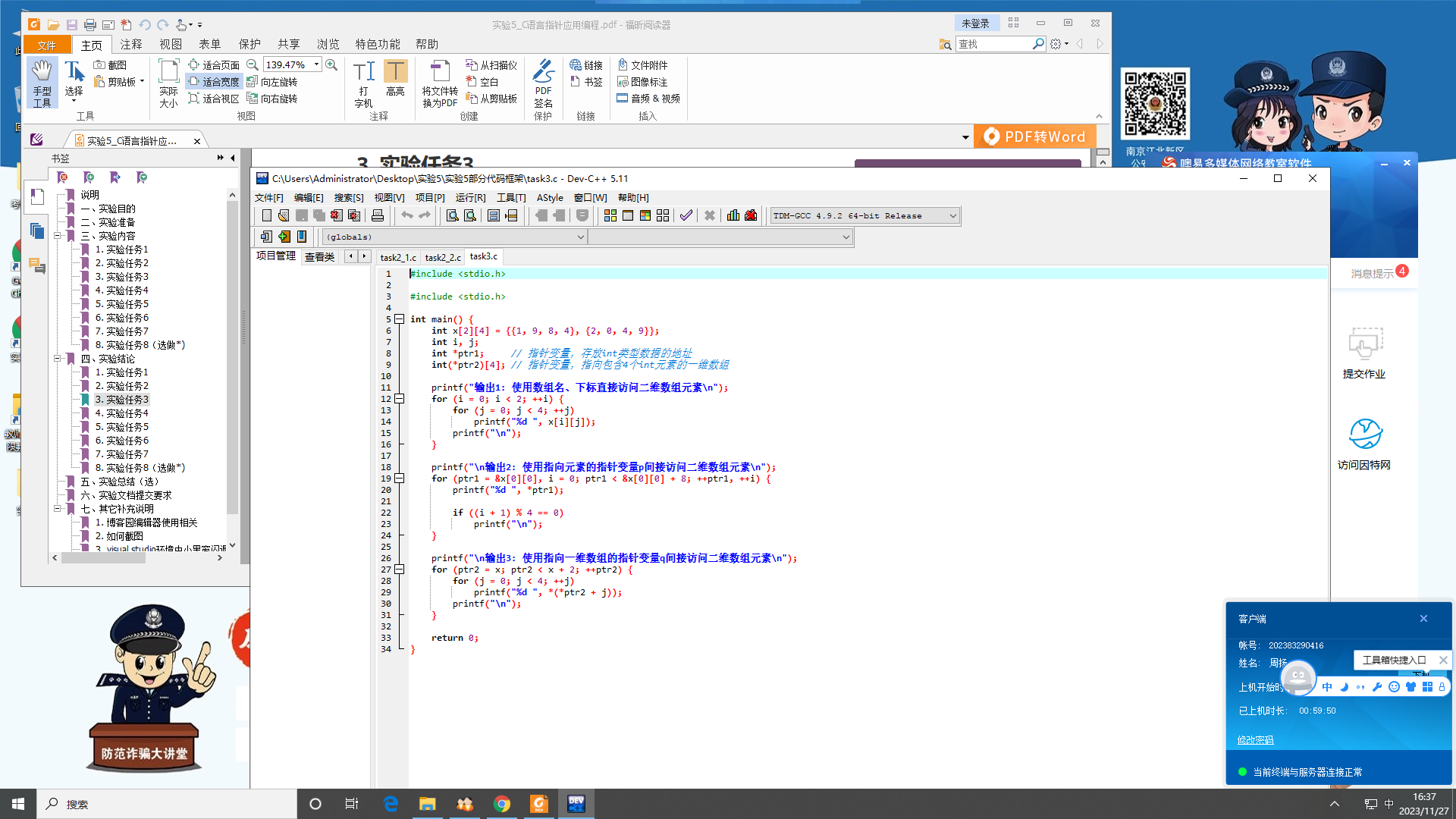Click the bookmark panel horizontal scrollbar
Viewport: 1456px width, 819px height.
point(104,558)
